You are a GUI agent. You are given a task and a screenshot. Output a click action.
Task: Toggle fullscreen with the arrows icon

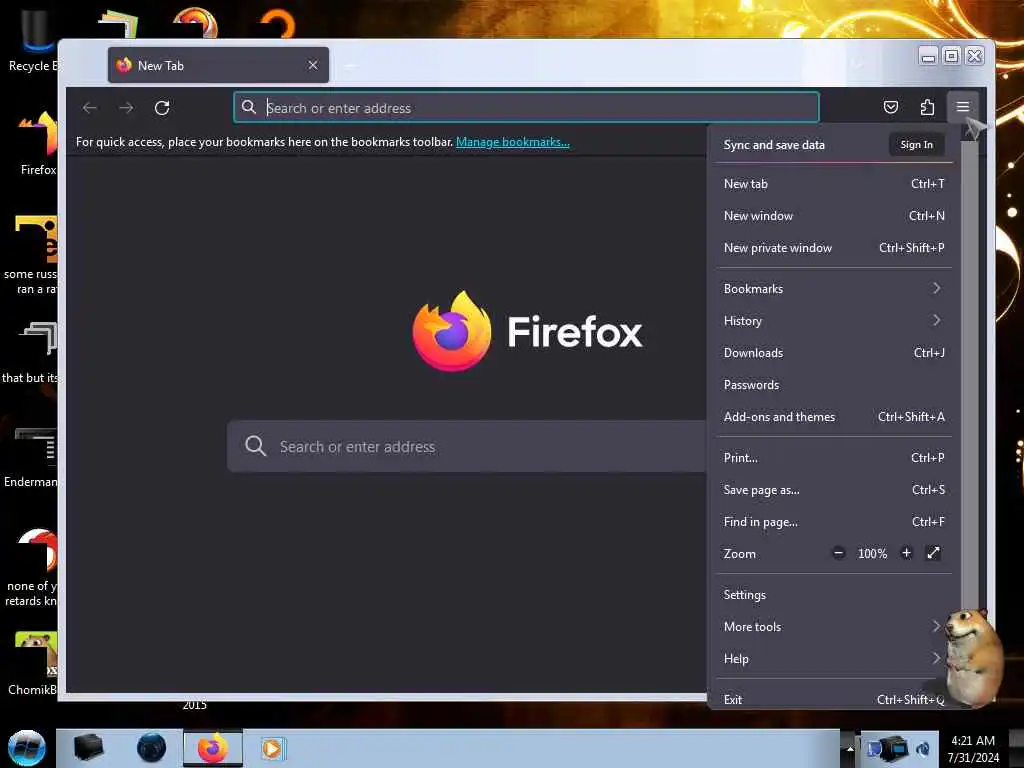pyautogui.click(x=933, y=553)
